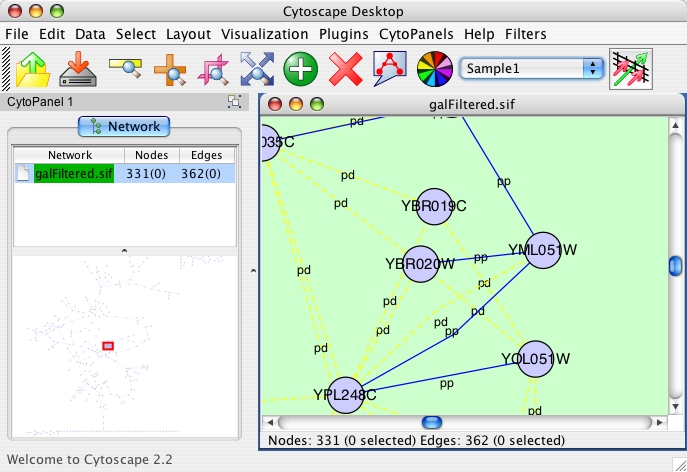Select node YPL248C
Image resolution: width=687 pixels, height=472 pixels.
click(345, 395)
